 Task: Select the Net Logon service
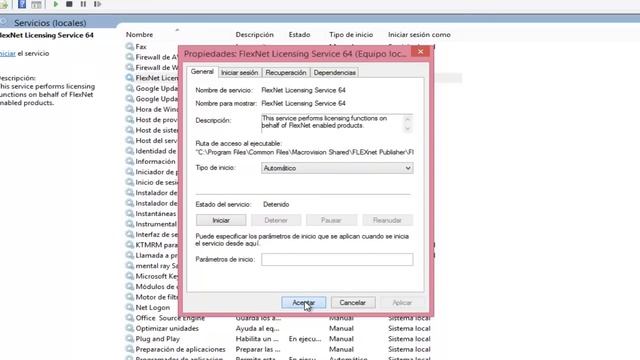[153, 307]
